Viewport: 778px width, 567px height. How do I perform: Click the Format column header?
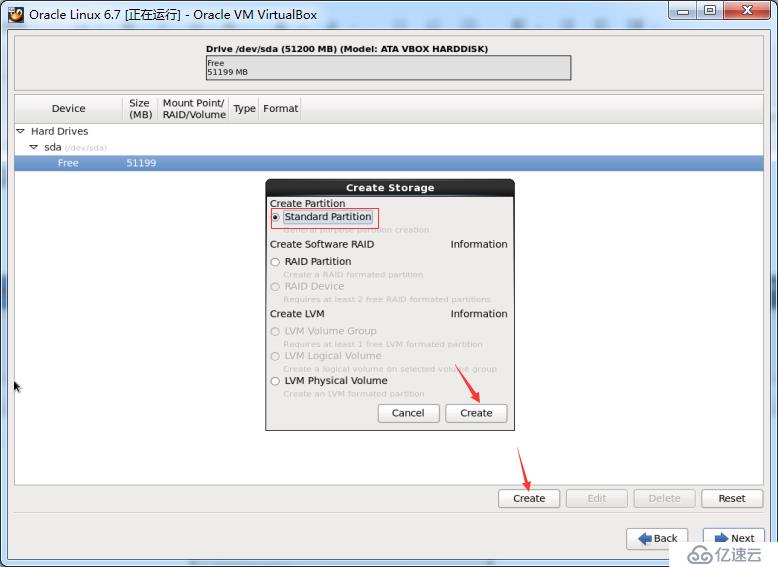(x=280, y=109)
